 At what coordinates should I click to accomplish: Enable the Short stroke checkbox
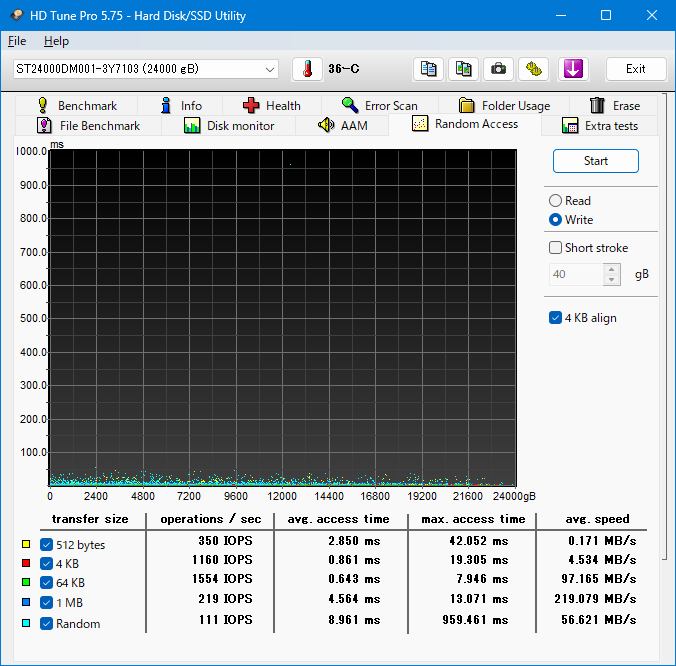(x=555, y=248)
